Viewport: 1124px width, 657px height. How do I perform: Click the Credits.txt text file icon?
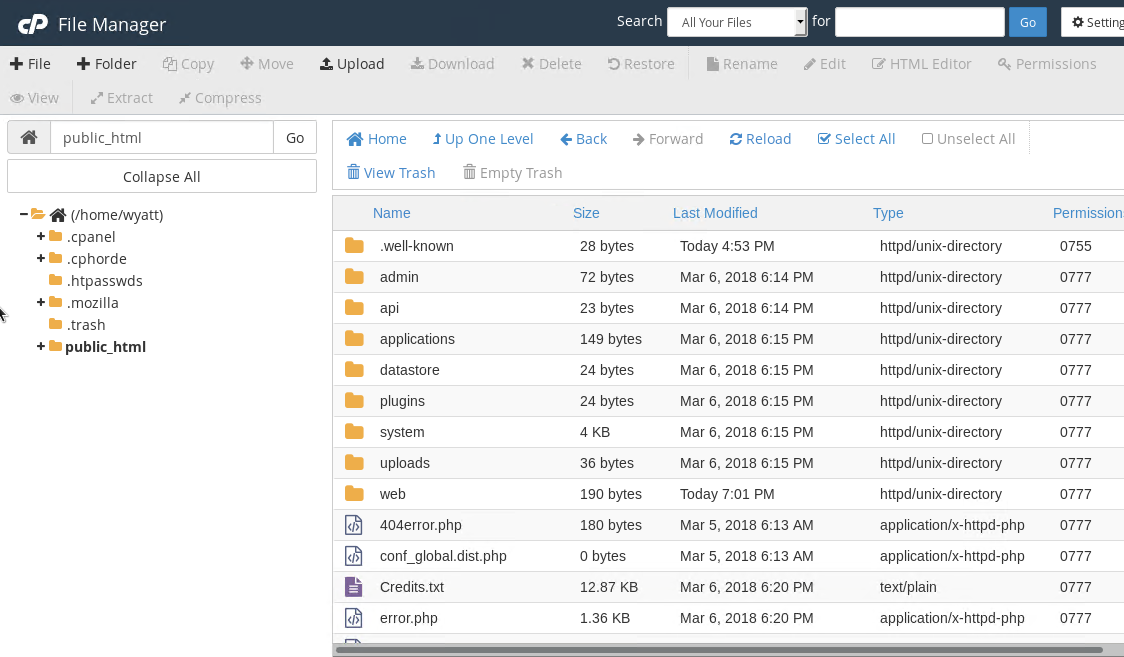353,587
